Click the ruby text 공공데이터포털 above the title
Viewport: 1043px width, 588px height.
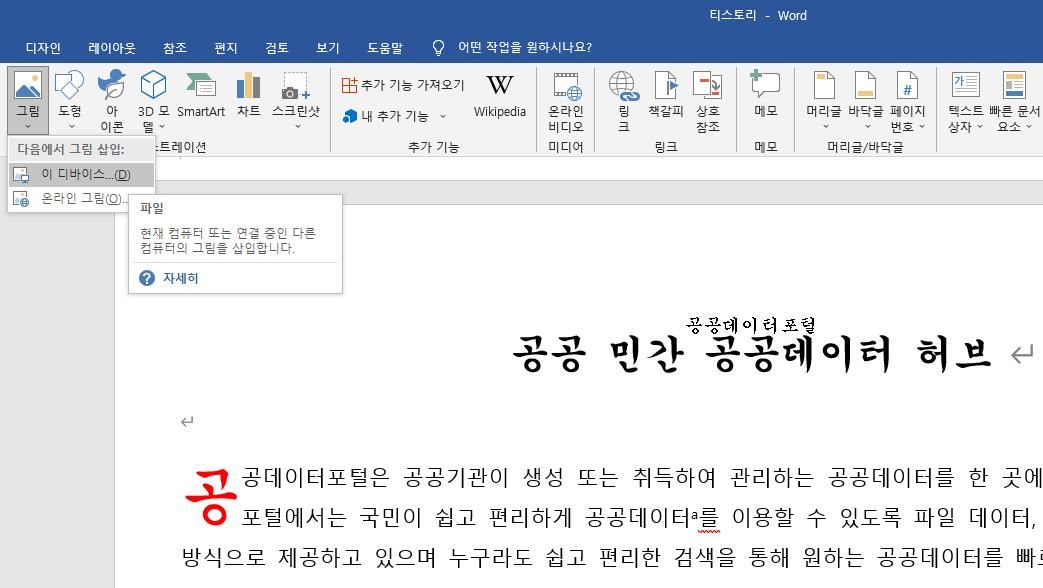(x=751, y=325)
